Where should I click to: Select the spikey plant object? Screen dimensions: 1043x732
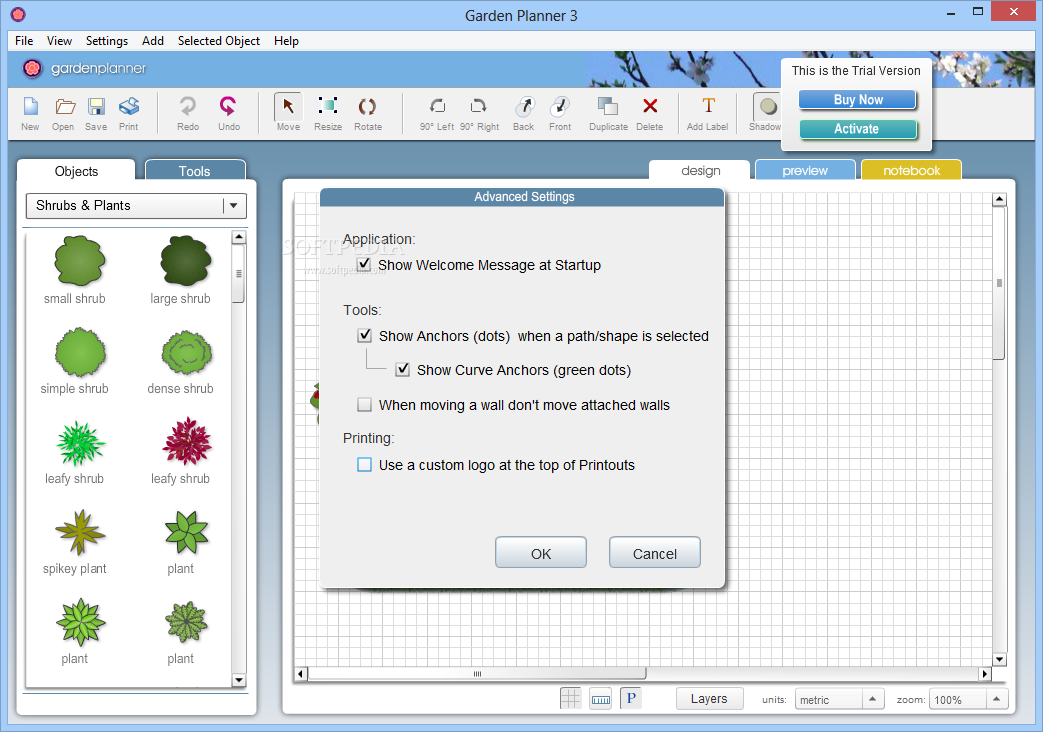pyautogui.click(x=80, y=532)
